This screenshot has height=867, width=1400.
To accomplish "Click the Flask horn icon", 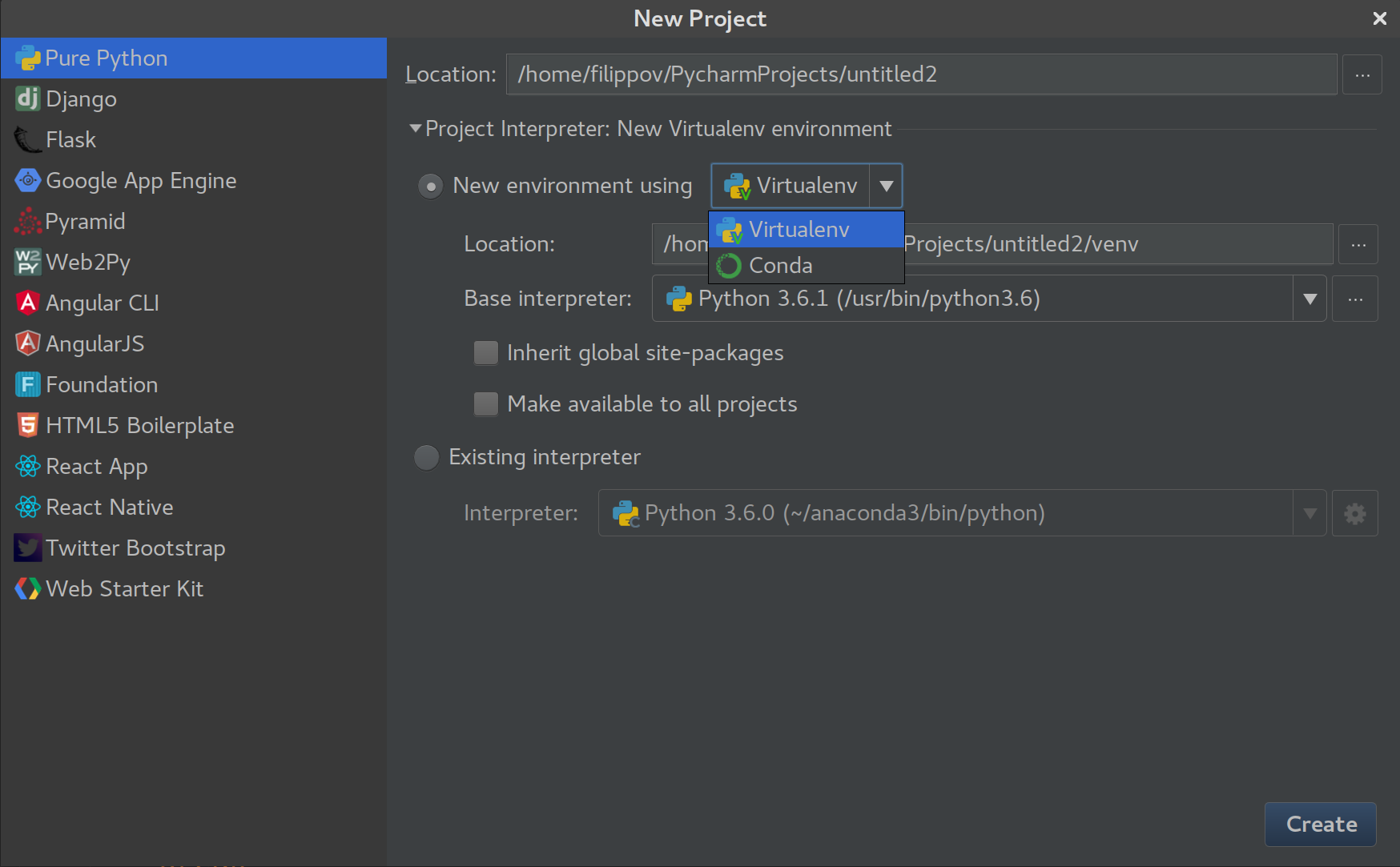I will (x=28, y=140).
